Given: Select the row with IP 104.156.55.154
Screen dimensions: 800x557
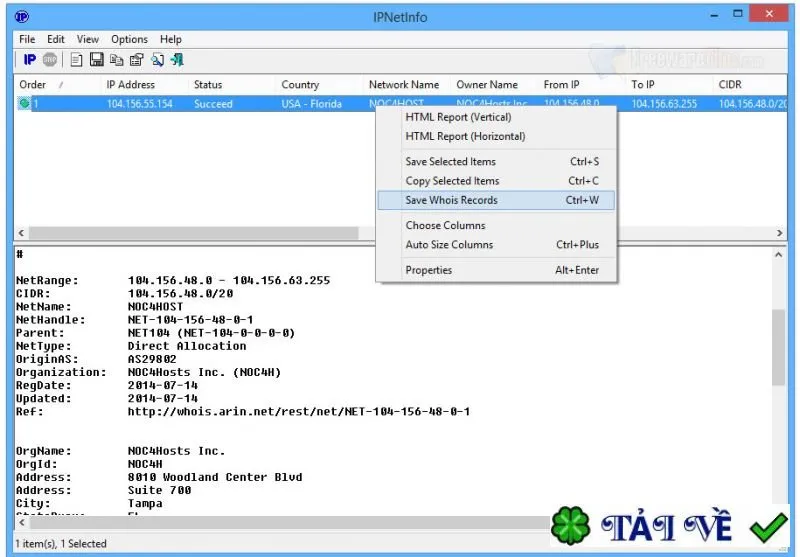Looking at the screenshot, I should coord(401,104).
